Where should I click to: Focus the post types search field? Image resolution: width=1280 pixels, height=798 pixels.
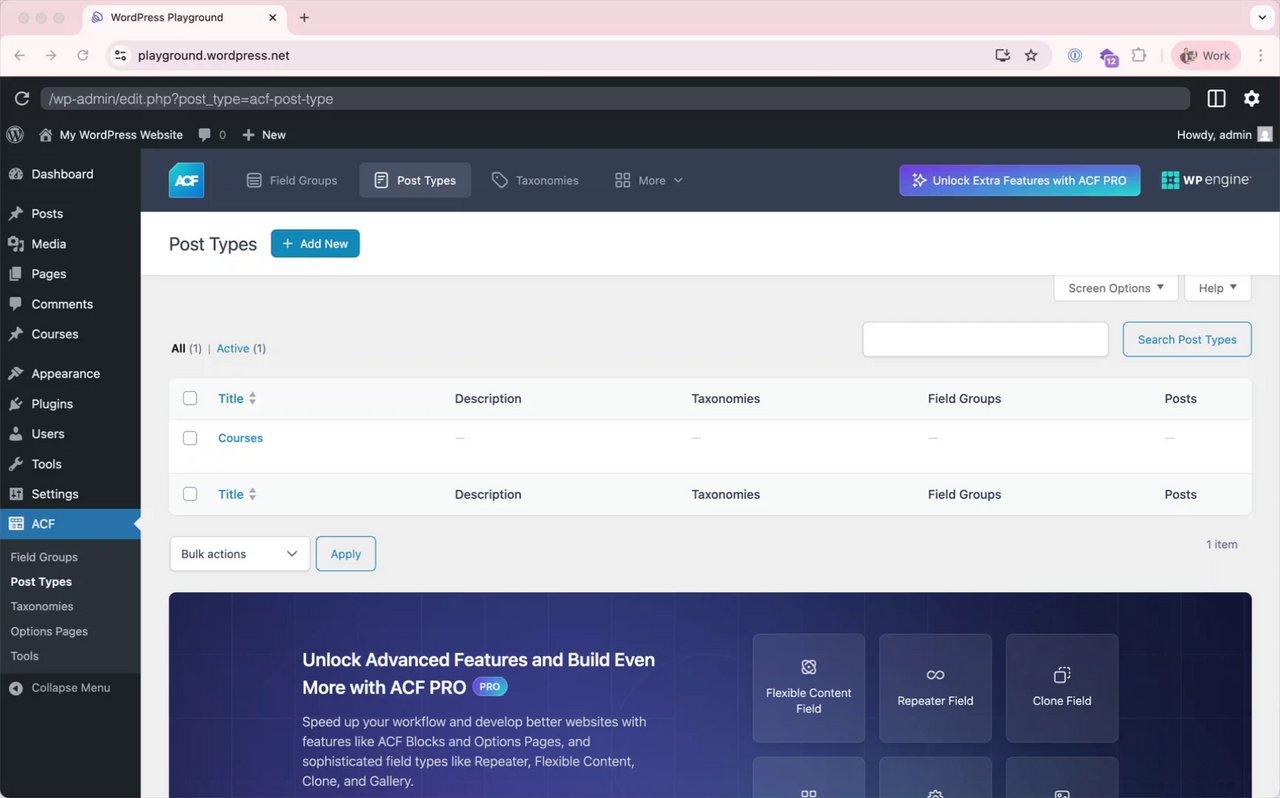coord(986,339)
